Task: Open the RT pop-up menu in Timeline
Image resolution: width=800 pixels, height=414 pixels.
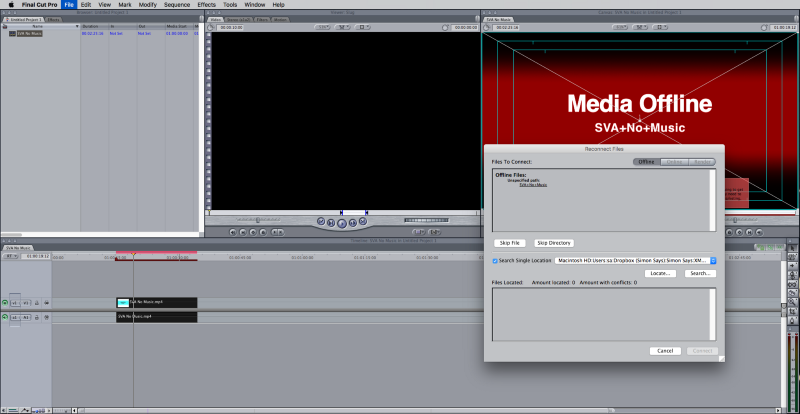Action: coord(10,256)
